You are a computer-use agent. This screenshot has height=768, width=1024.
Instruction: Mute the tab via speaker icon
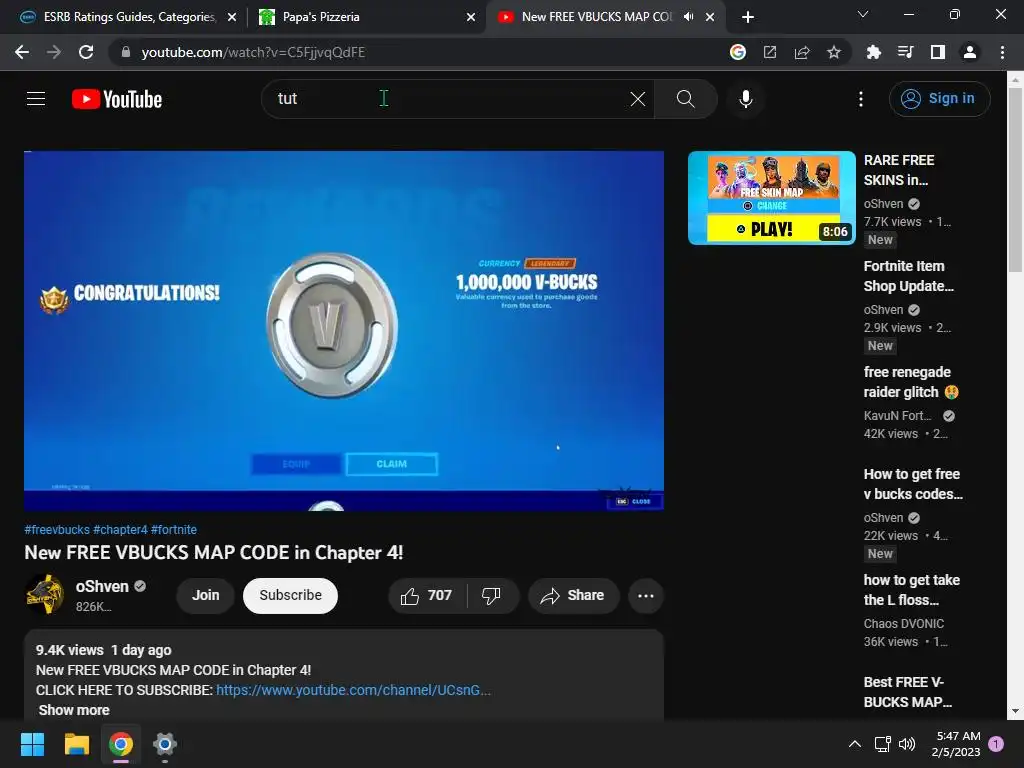pyautogui.click(x=688, y=17)
